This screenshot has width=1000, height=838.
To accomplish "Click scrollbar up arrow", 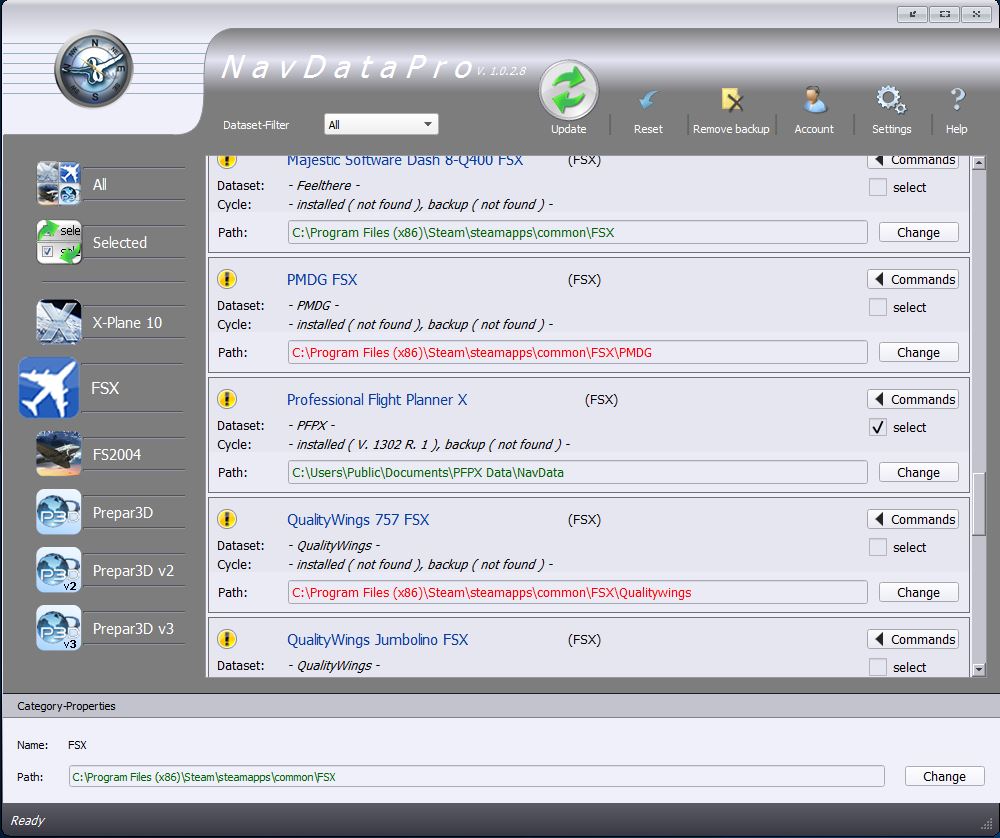I will pyautogui.click(x=979, y=163).
